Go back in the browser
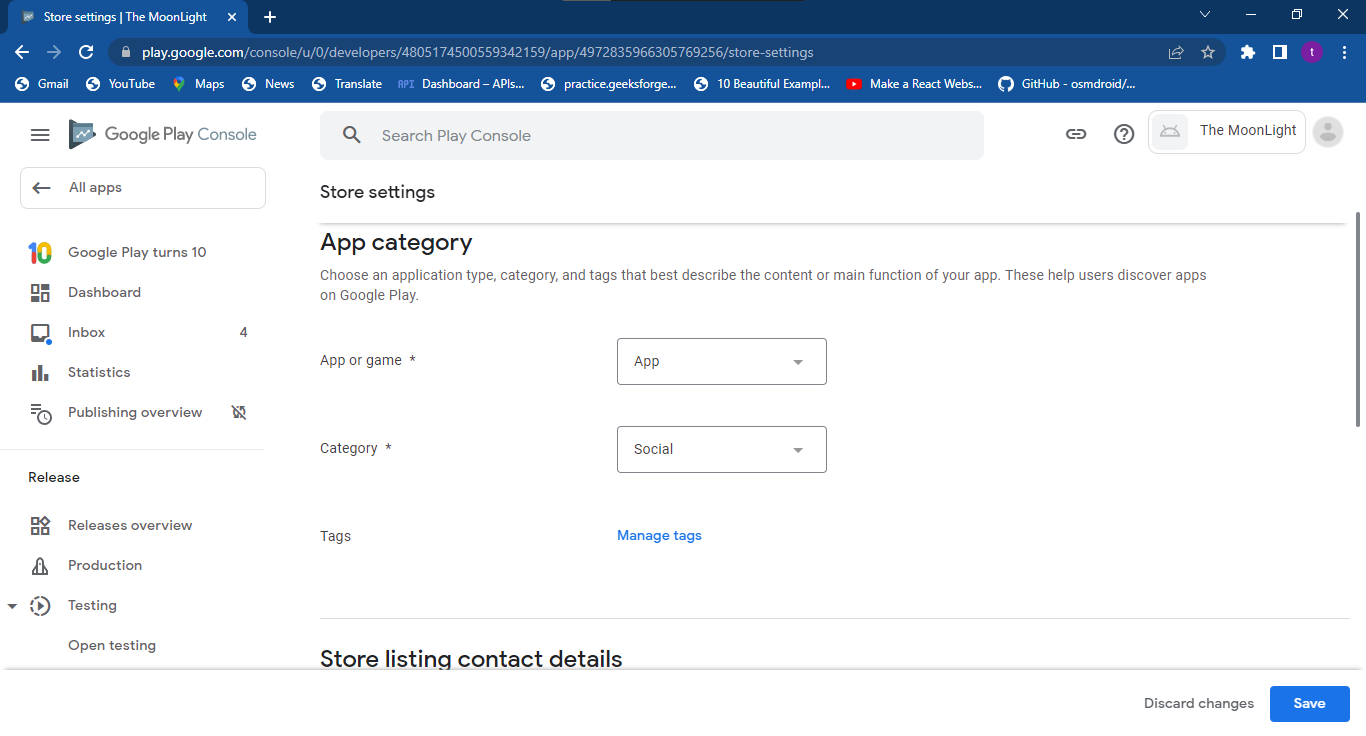This screenshot has width=1366, height=736. tap(22, 52)
